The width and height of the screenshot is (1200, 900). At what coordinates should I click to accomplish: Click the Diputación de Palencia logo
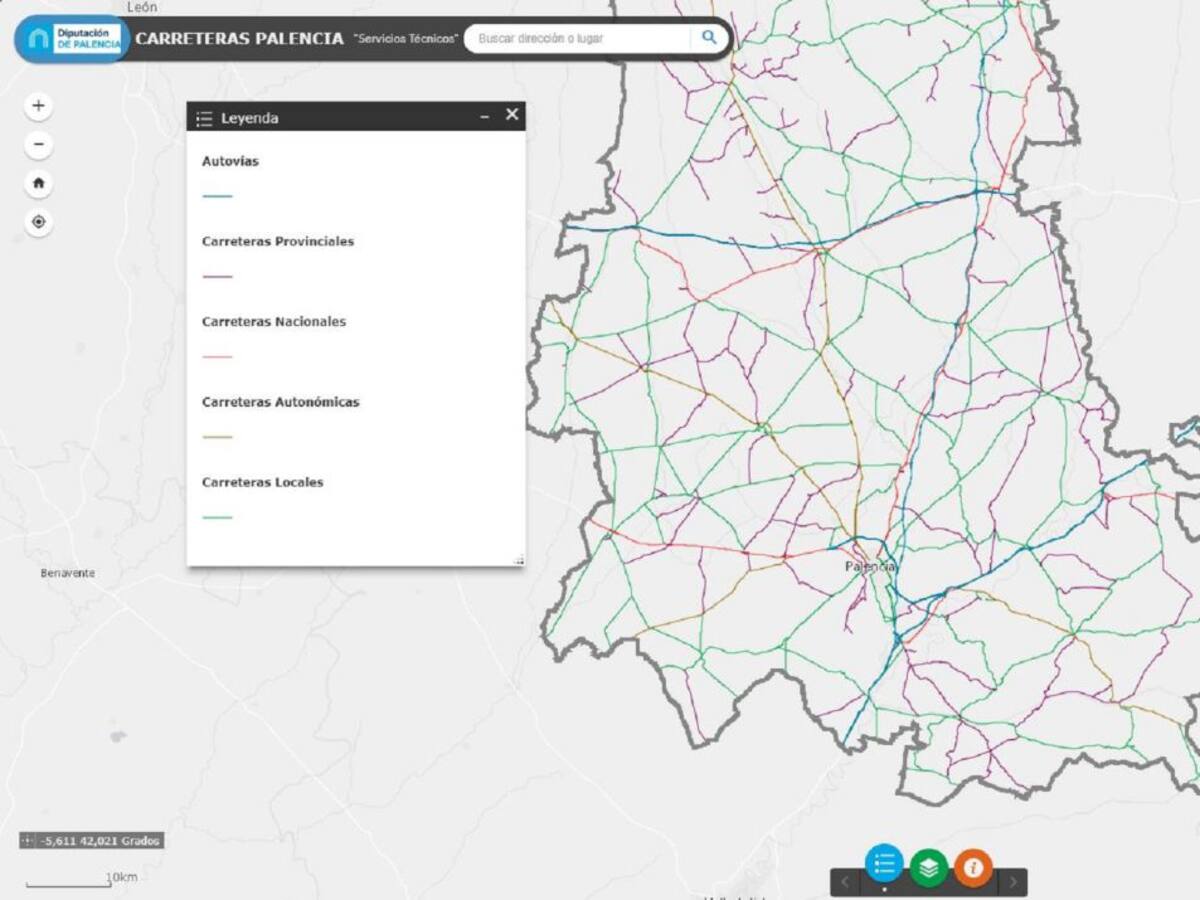74,39
